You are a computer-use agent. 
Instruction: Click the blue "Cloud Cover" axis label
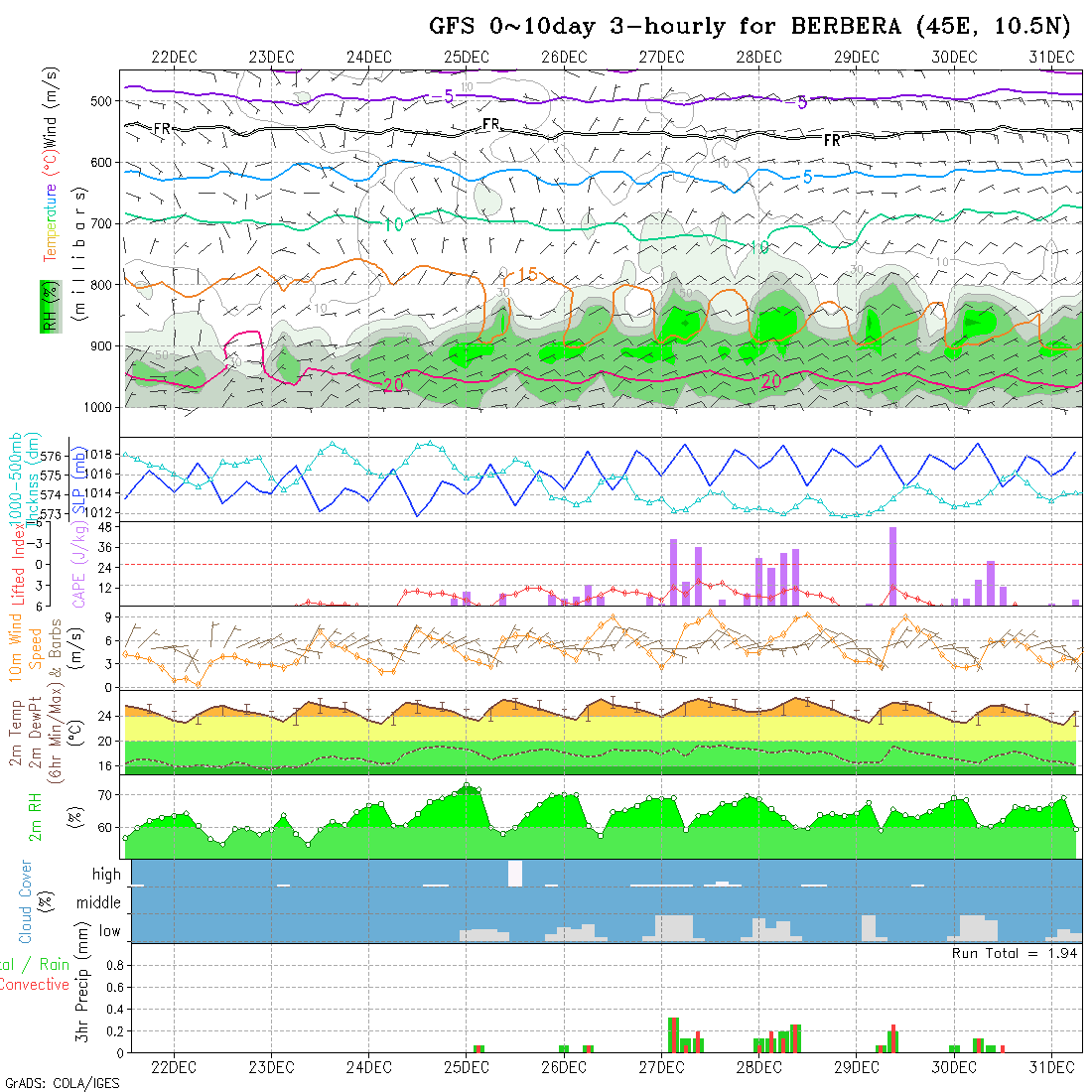point(25,901)
